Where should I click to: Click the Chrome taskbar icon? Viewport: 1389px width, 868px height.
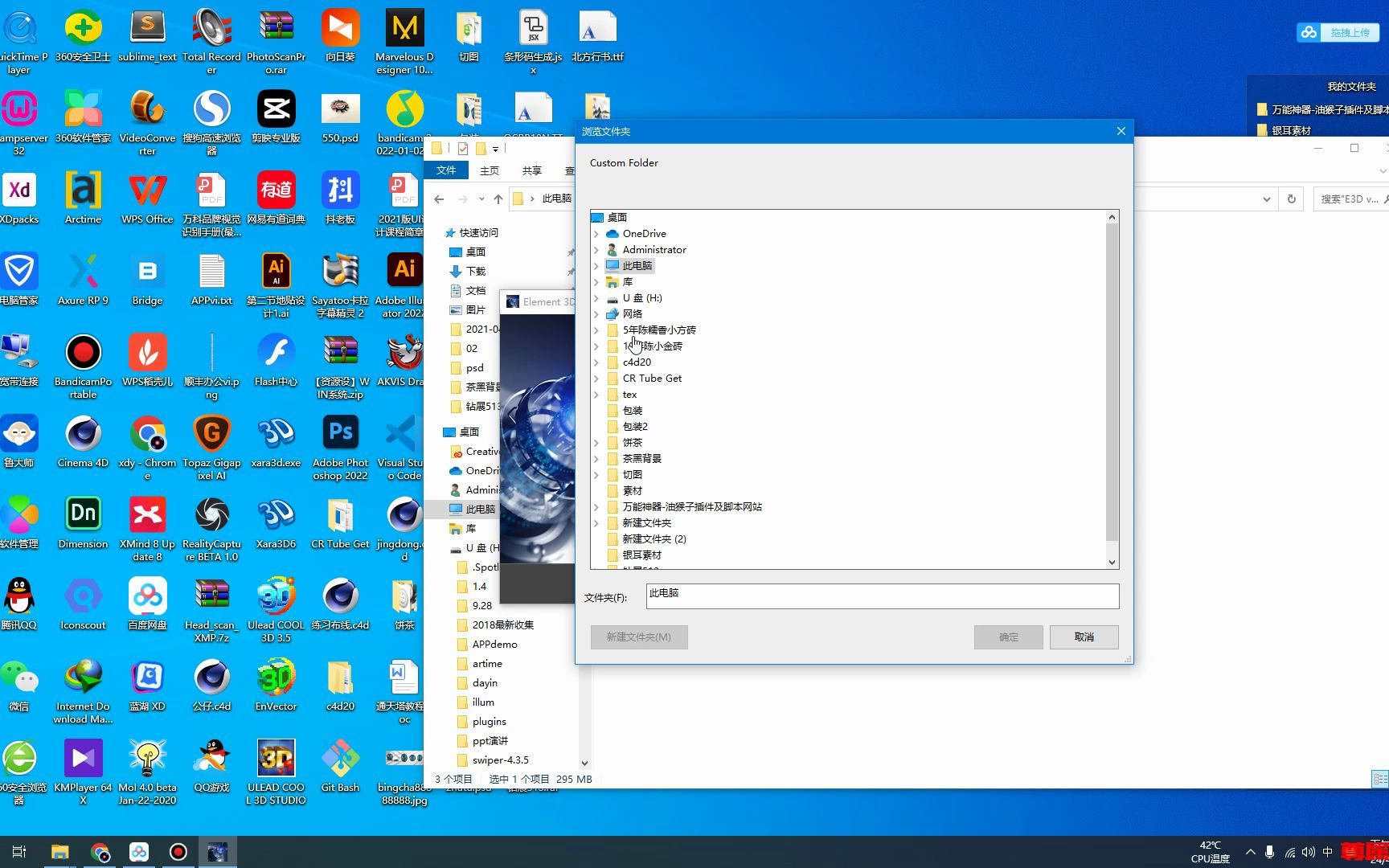100,852
